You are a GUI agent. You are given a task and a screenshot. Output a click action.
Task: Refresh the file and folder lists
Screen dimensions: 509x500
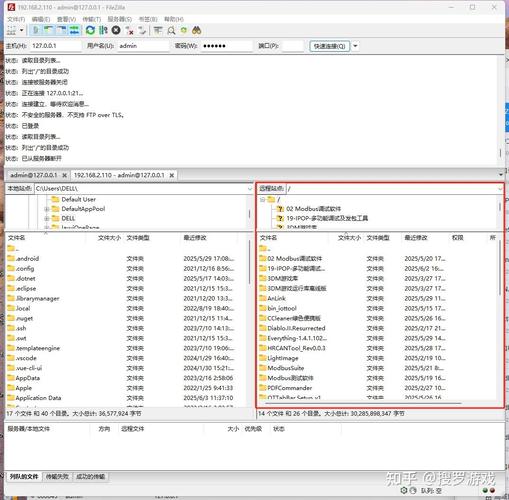click(x=90, y=30)
